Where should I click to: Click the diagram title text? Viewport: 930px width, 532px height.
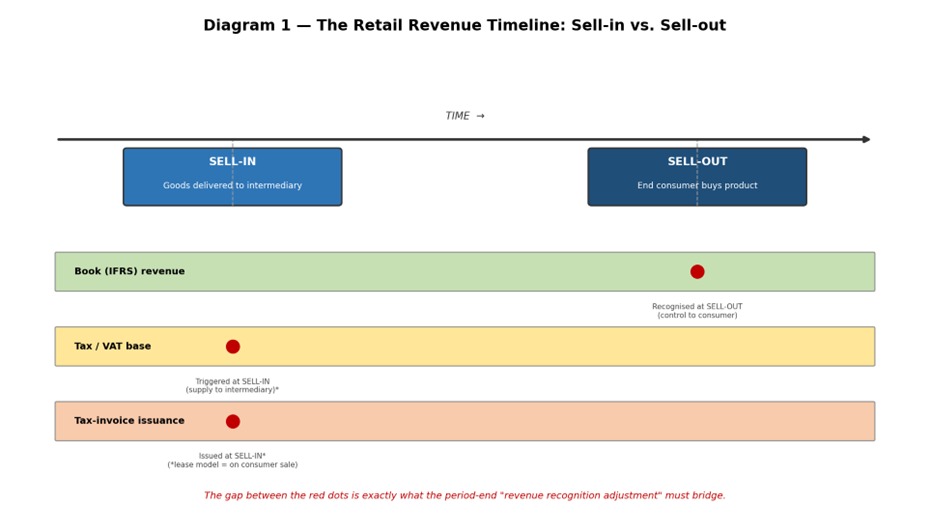point(464,26)
